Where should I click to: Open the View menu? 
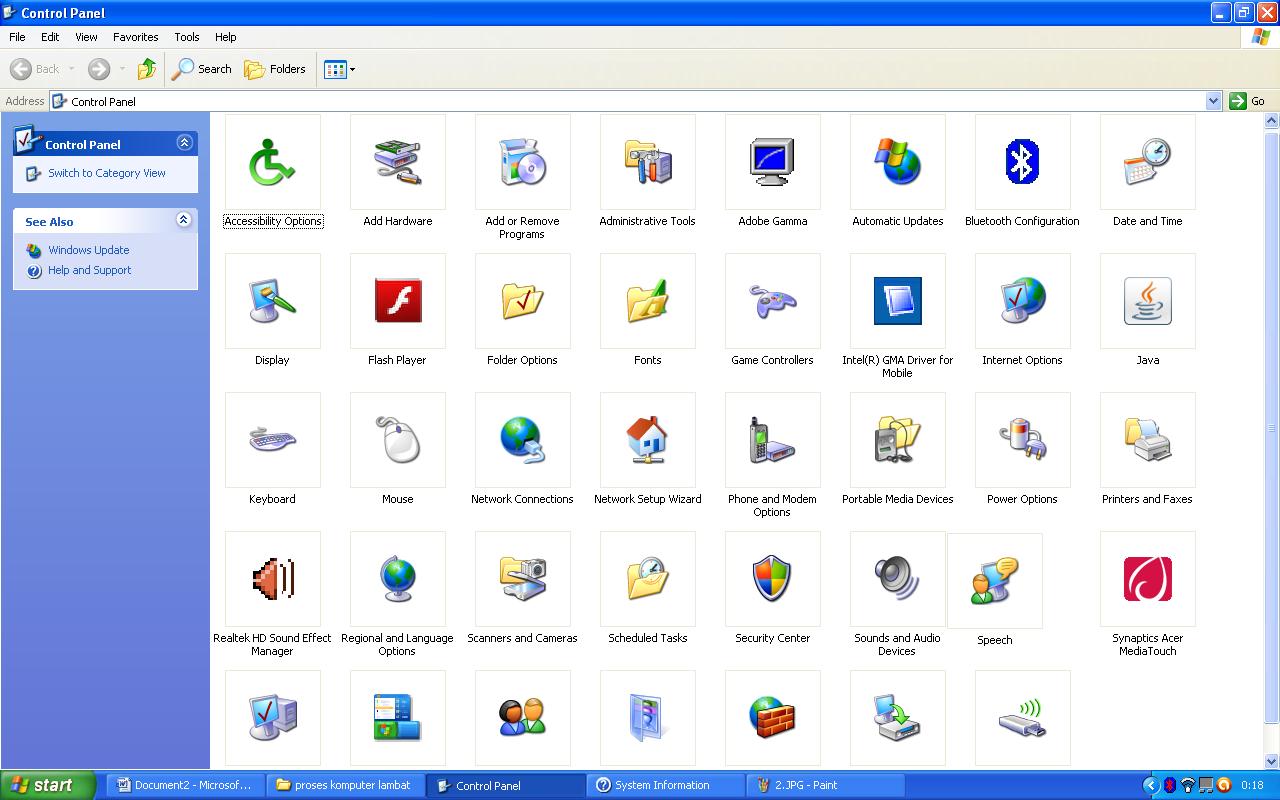[87, 37]
